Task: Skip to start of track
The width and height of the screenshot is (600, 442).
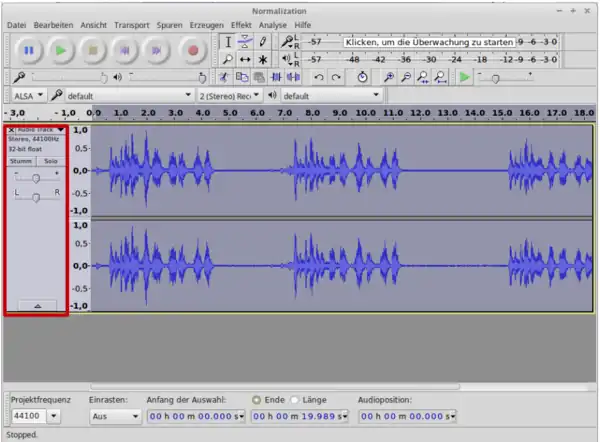Action: point(125,49)
